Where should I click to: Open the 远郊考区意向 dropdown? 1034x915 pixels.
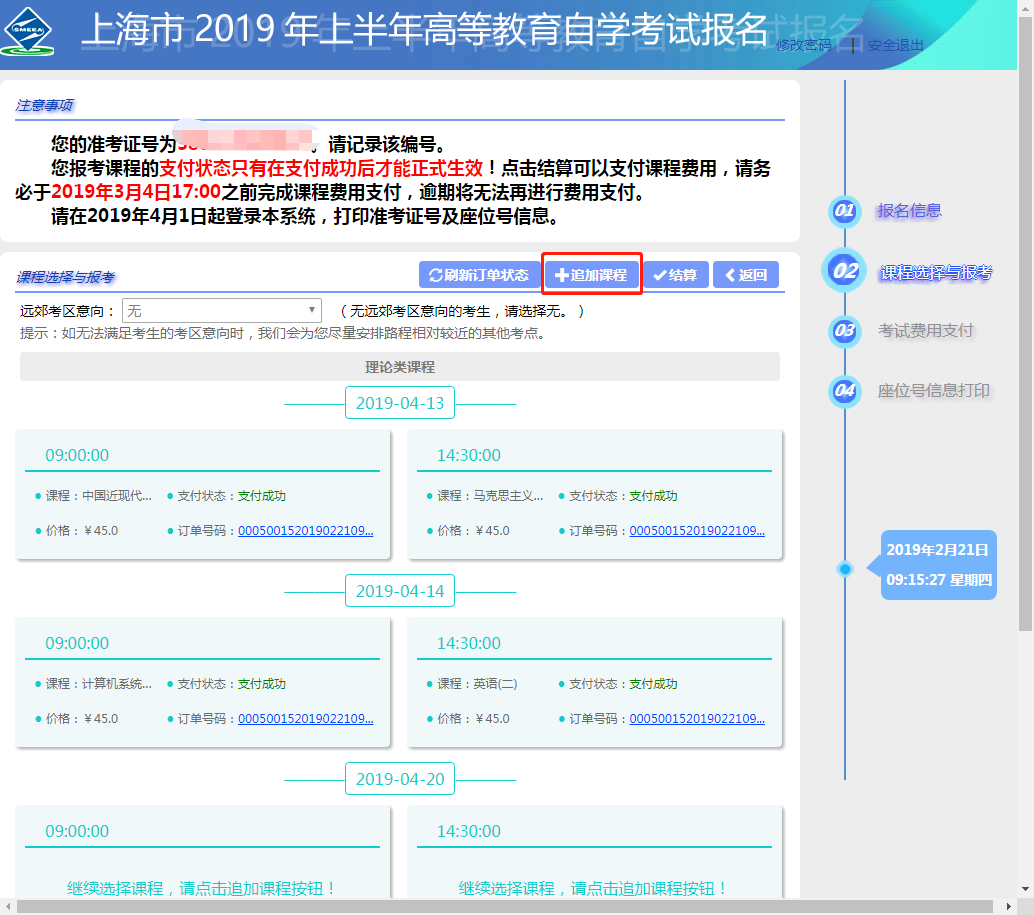[x=221, y=311]
